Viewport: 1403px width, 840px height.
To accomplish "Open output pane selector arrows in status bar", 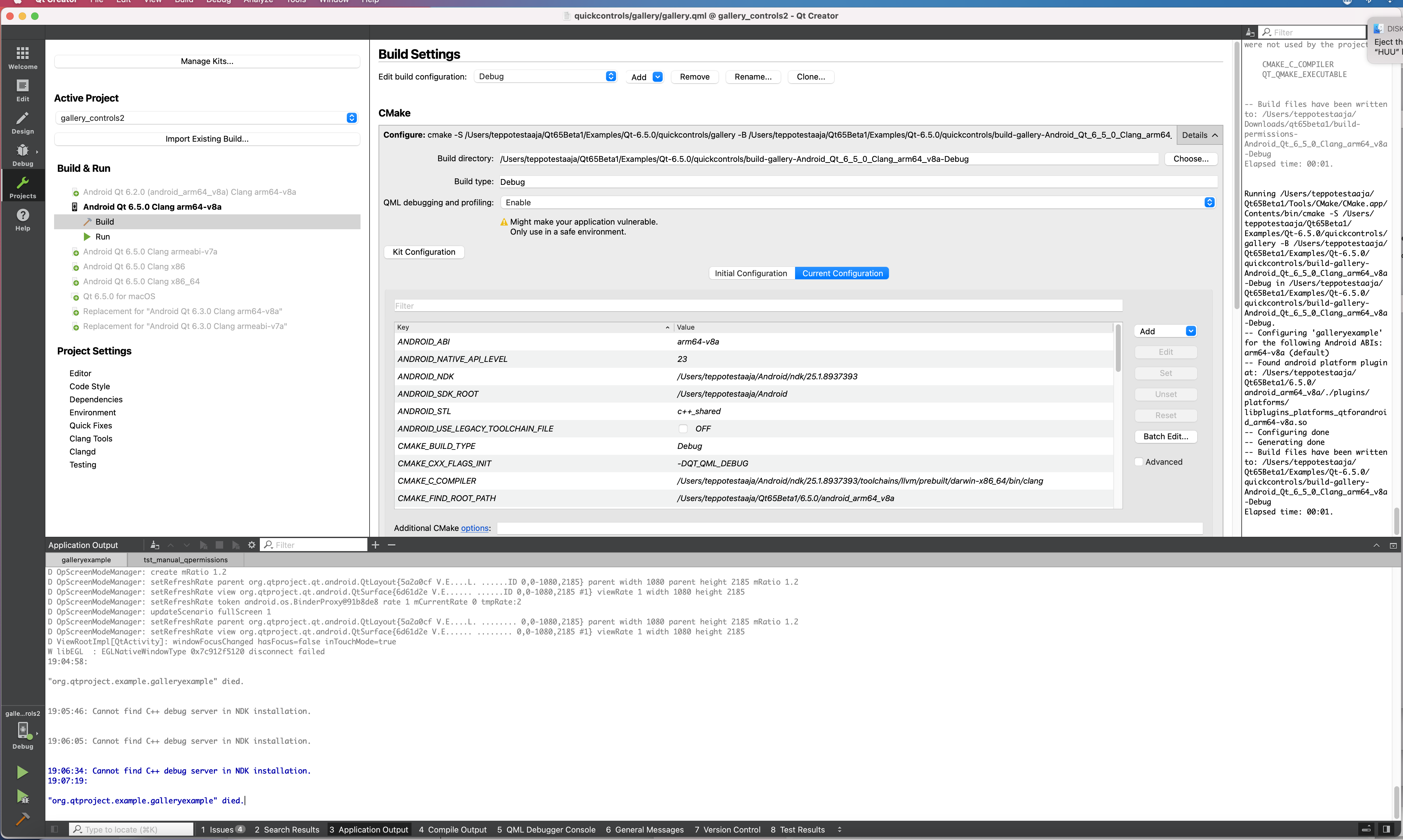I will click(839, 830).
